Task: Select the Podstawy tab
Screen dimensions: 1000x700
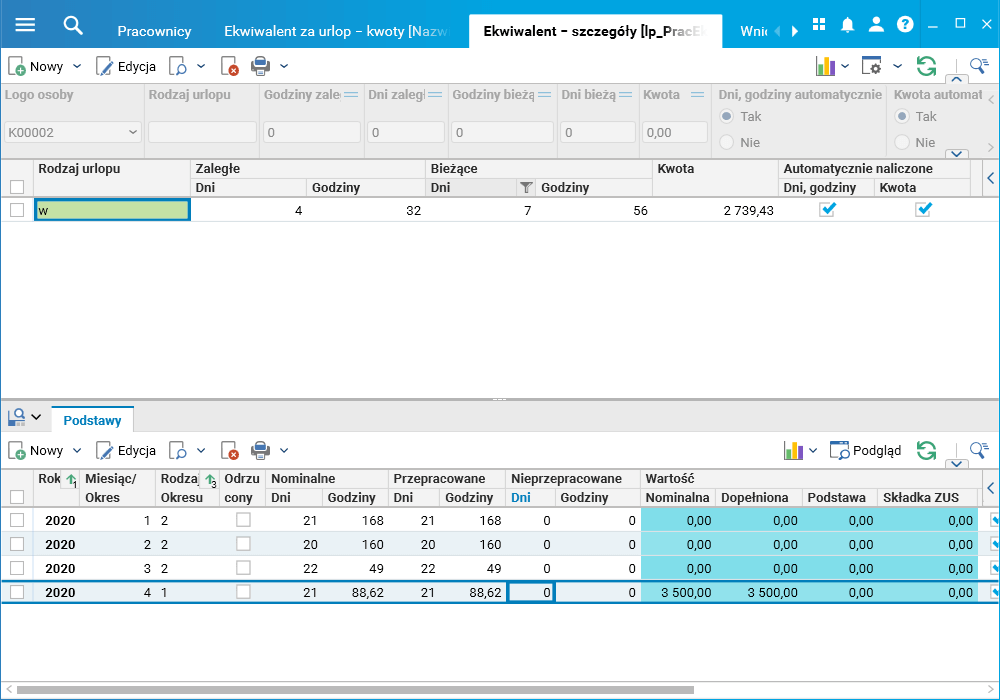Action: click(x=93, y=420)
